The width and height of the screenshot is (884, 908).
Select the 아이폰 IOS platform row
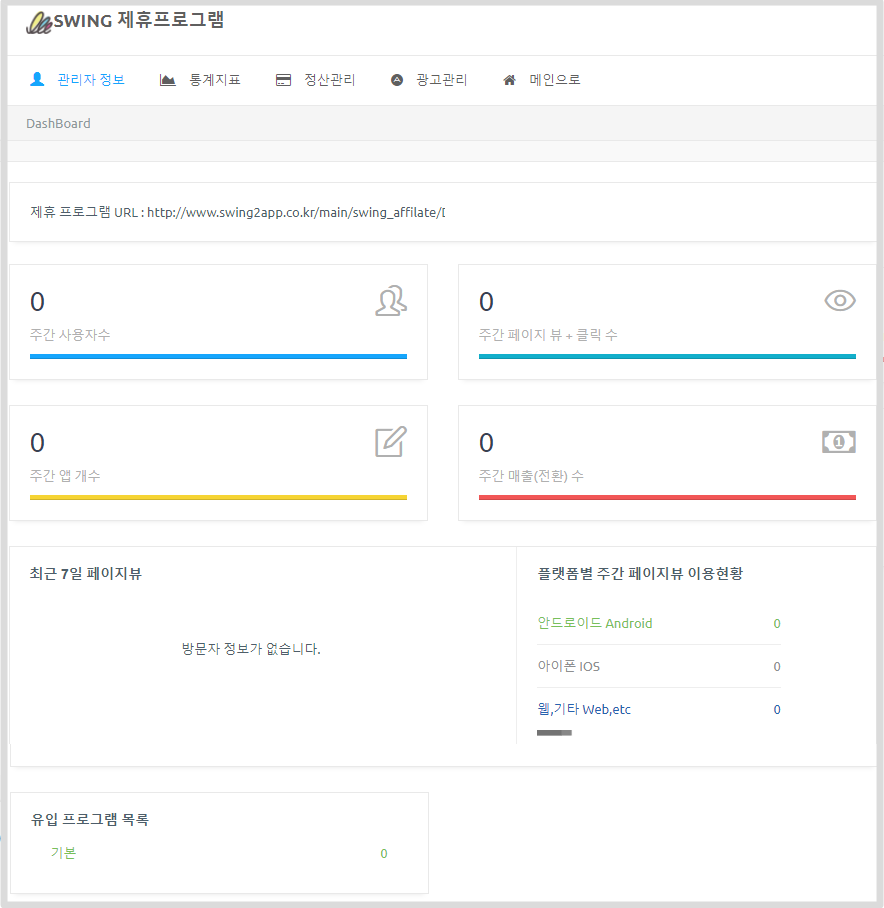click(569, 666)
